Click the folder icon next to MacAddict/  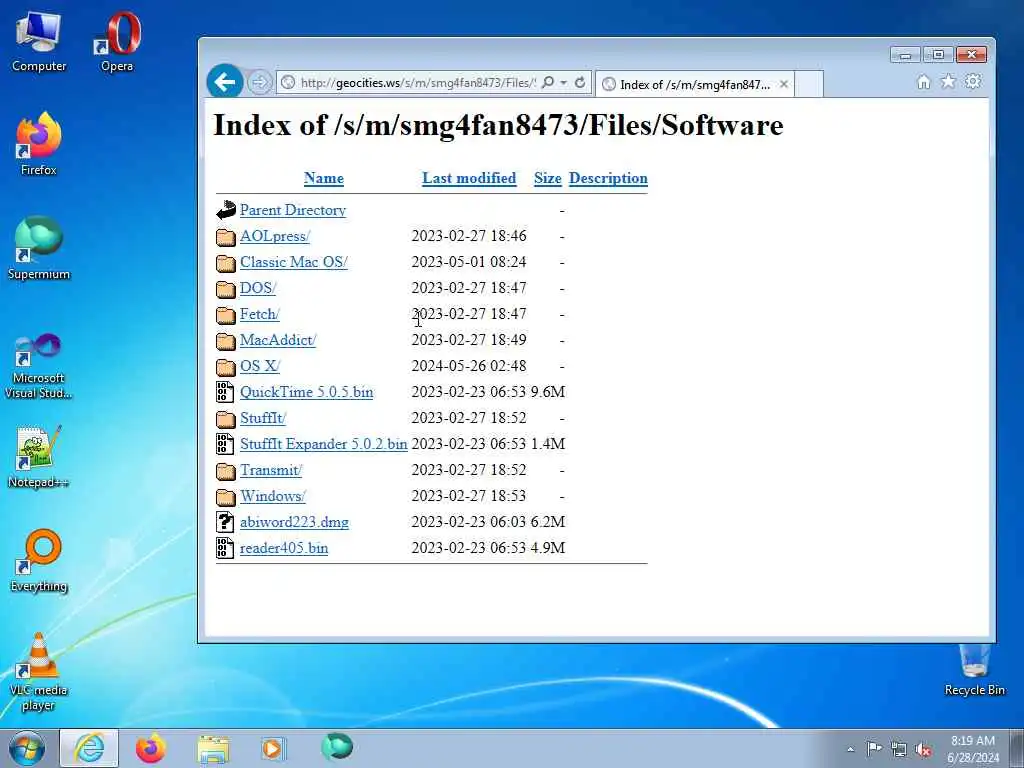225,341
